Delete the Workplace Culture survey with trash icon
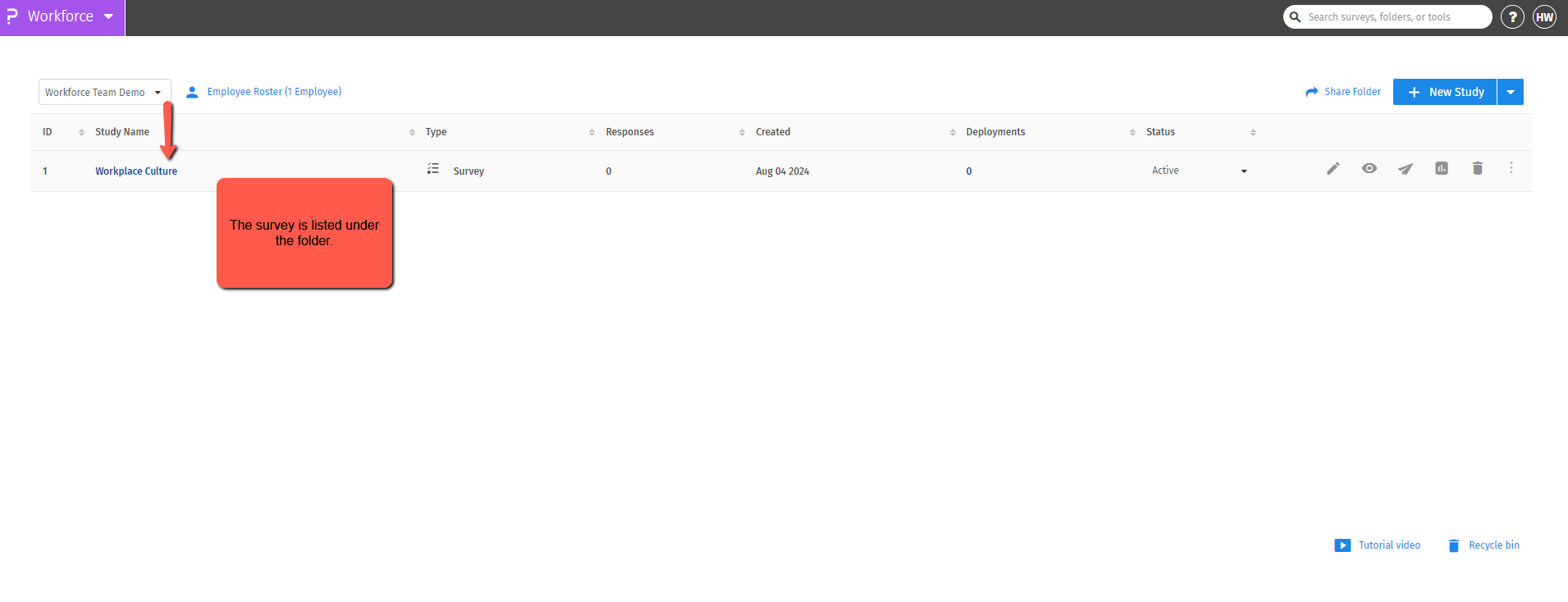1568x602 pixels. coord(1478,168)
